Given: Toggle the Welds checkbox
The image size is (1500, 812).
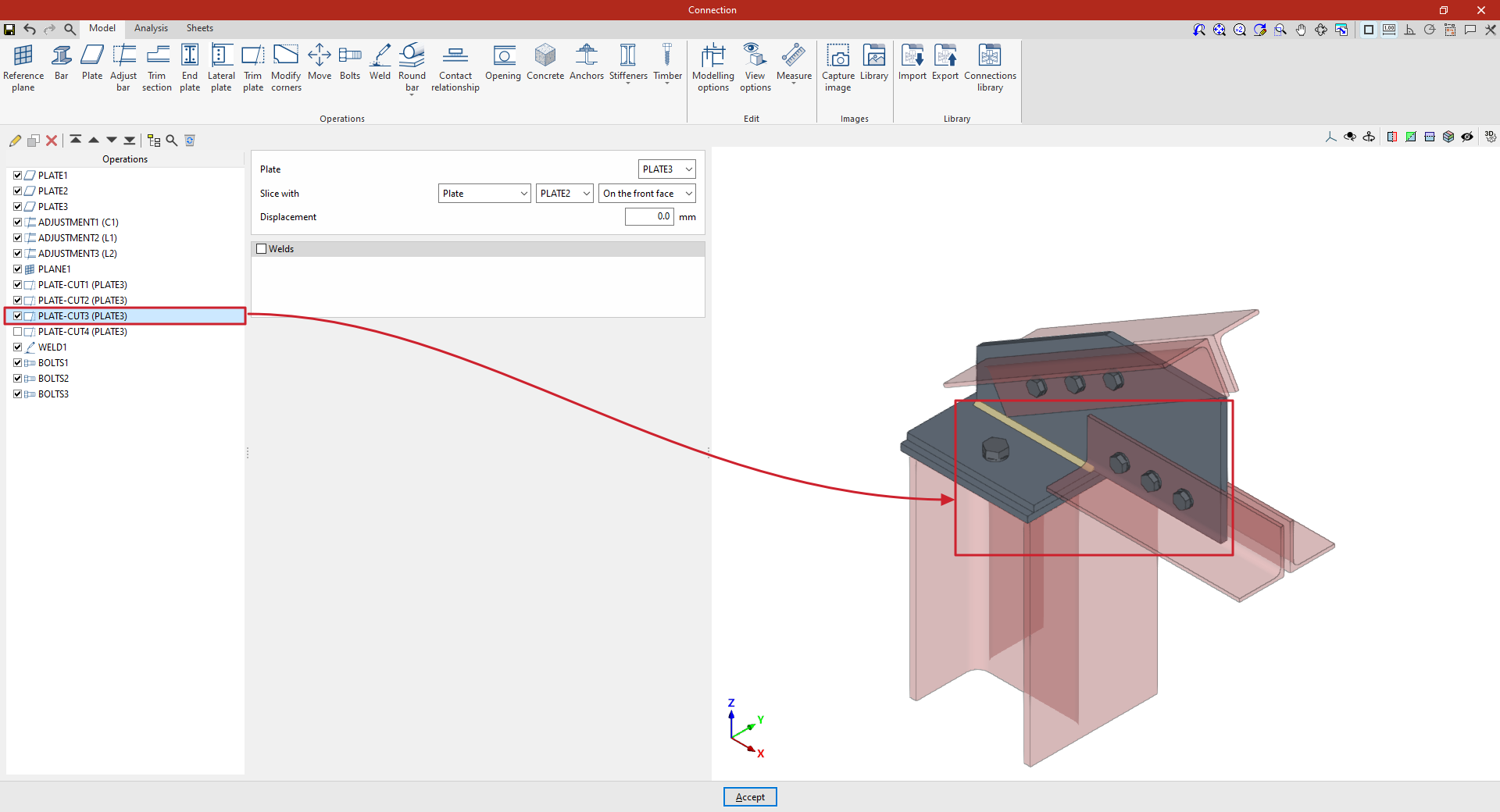Looking at the screenshot, I should click(262, 249).
